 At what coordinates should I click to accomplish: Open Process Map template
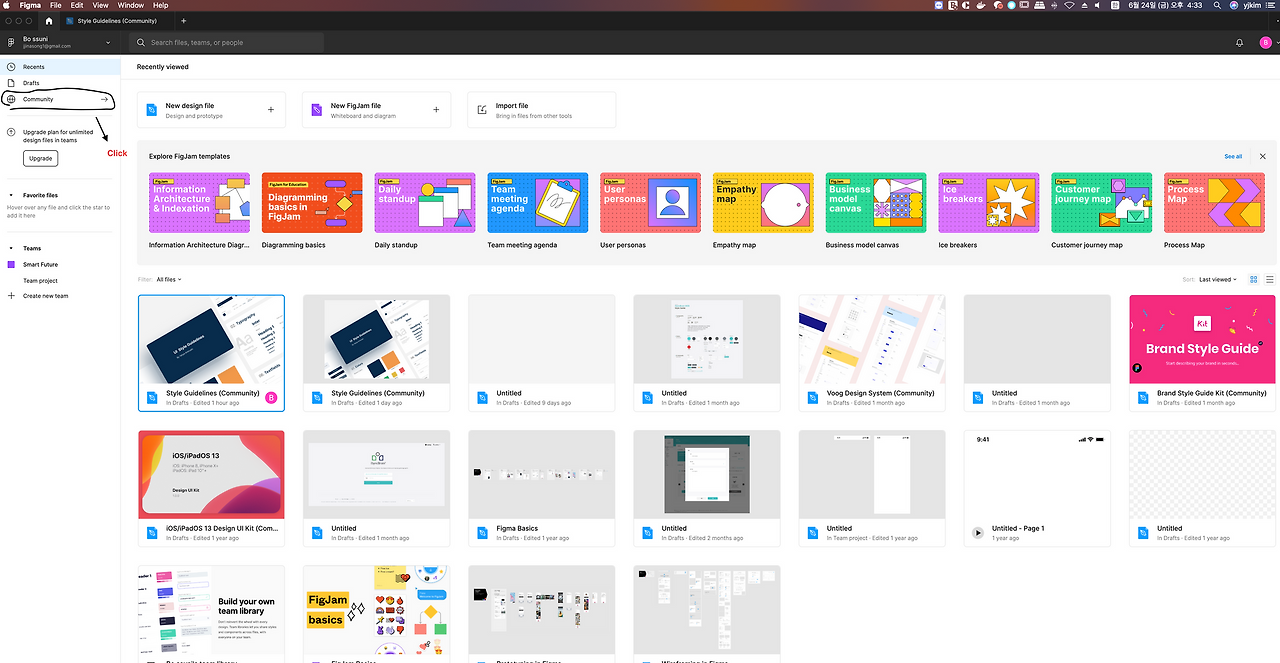(1214, 211)
